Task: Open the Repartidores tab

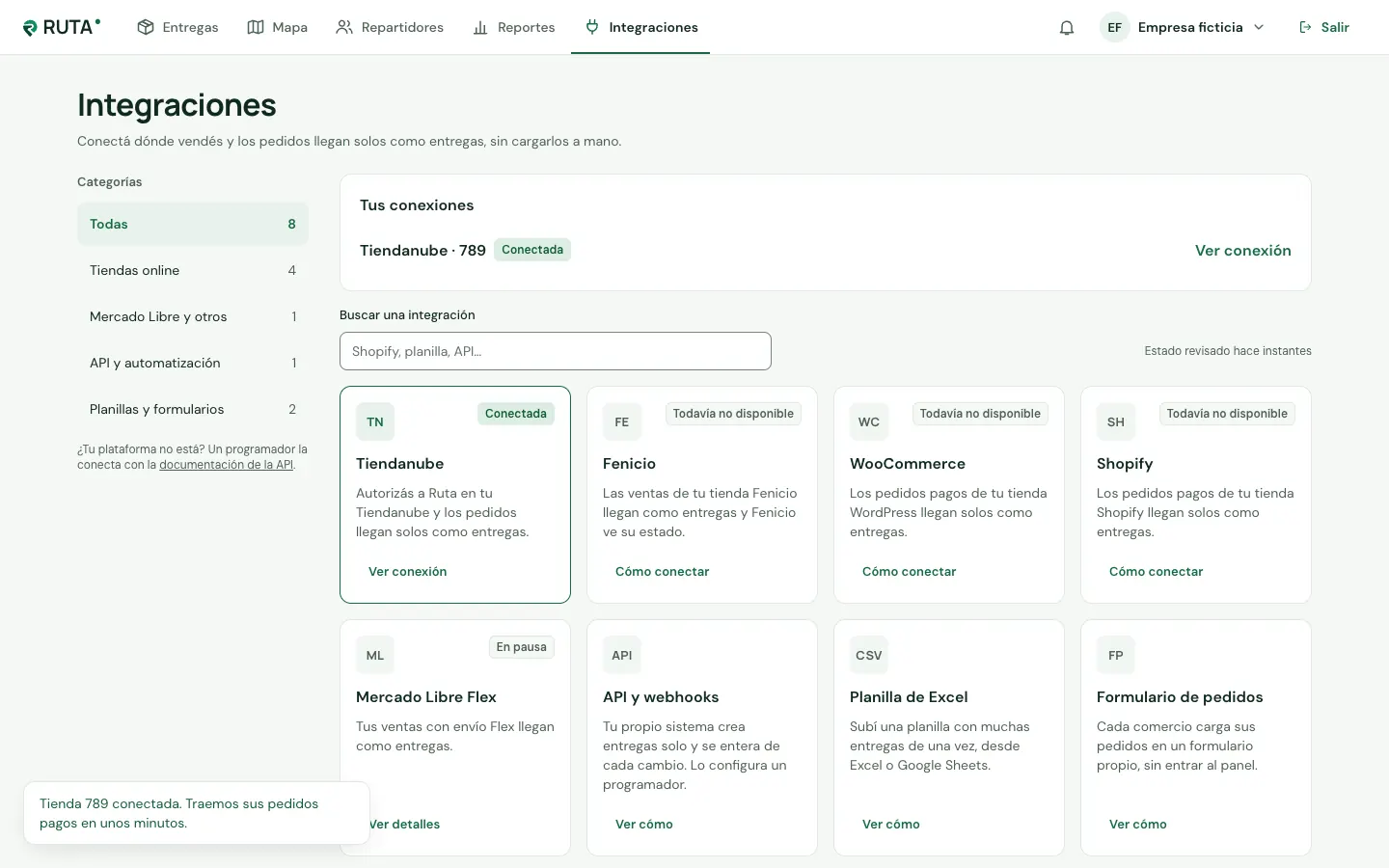Action: pyautogui.click(x=390, y=27)
